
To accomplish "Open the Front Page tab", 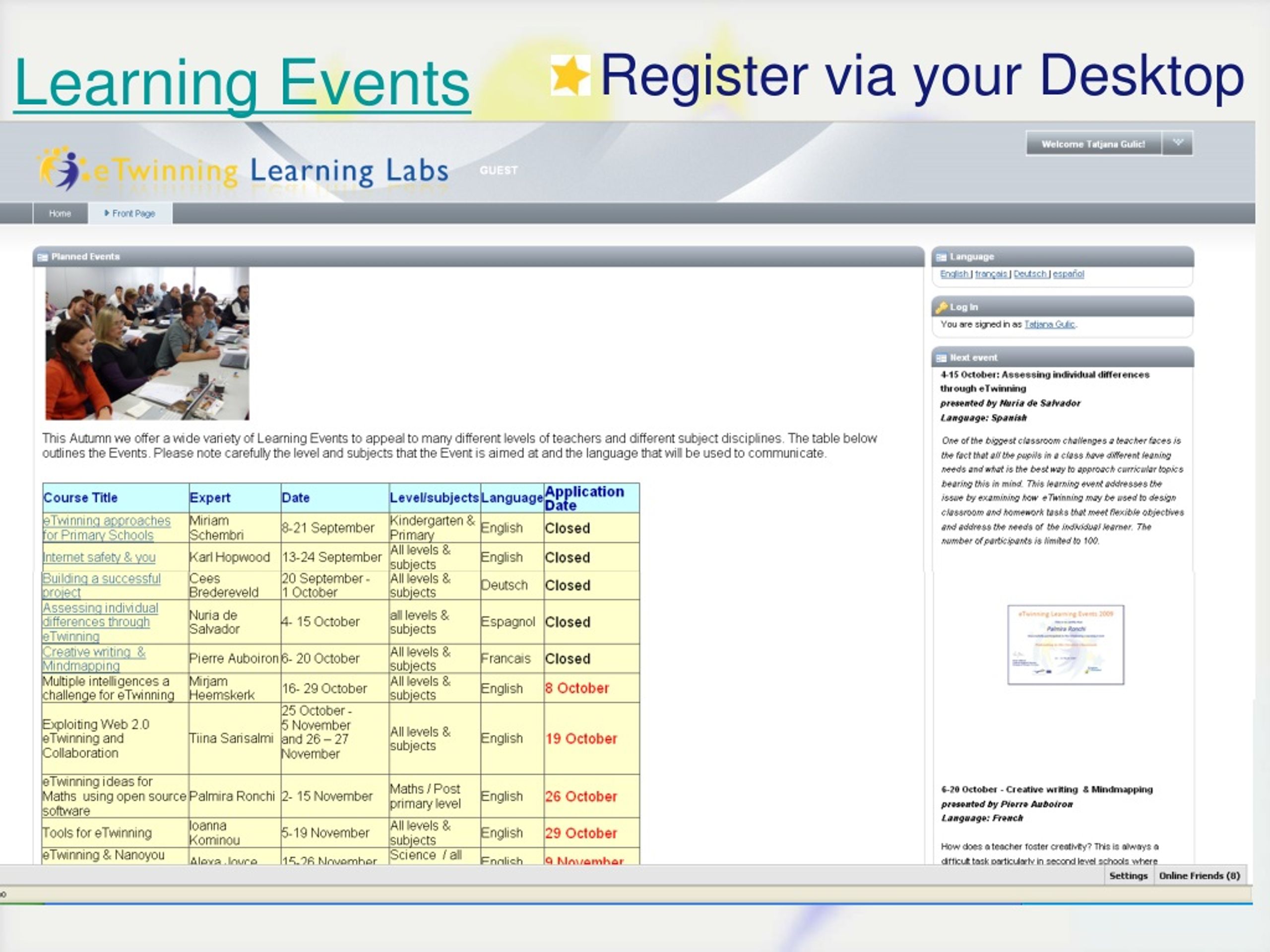I will [x=130, y=214].
